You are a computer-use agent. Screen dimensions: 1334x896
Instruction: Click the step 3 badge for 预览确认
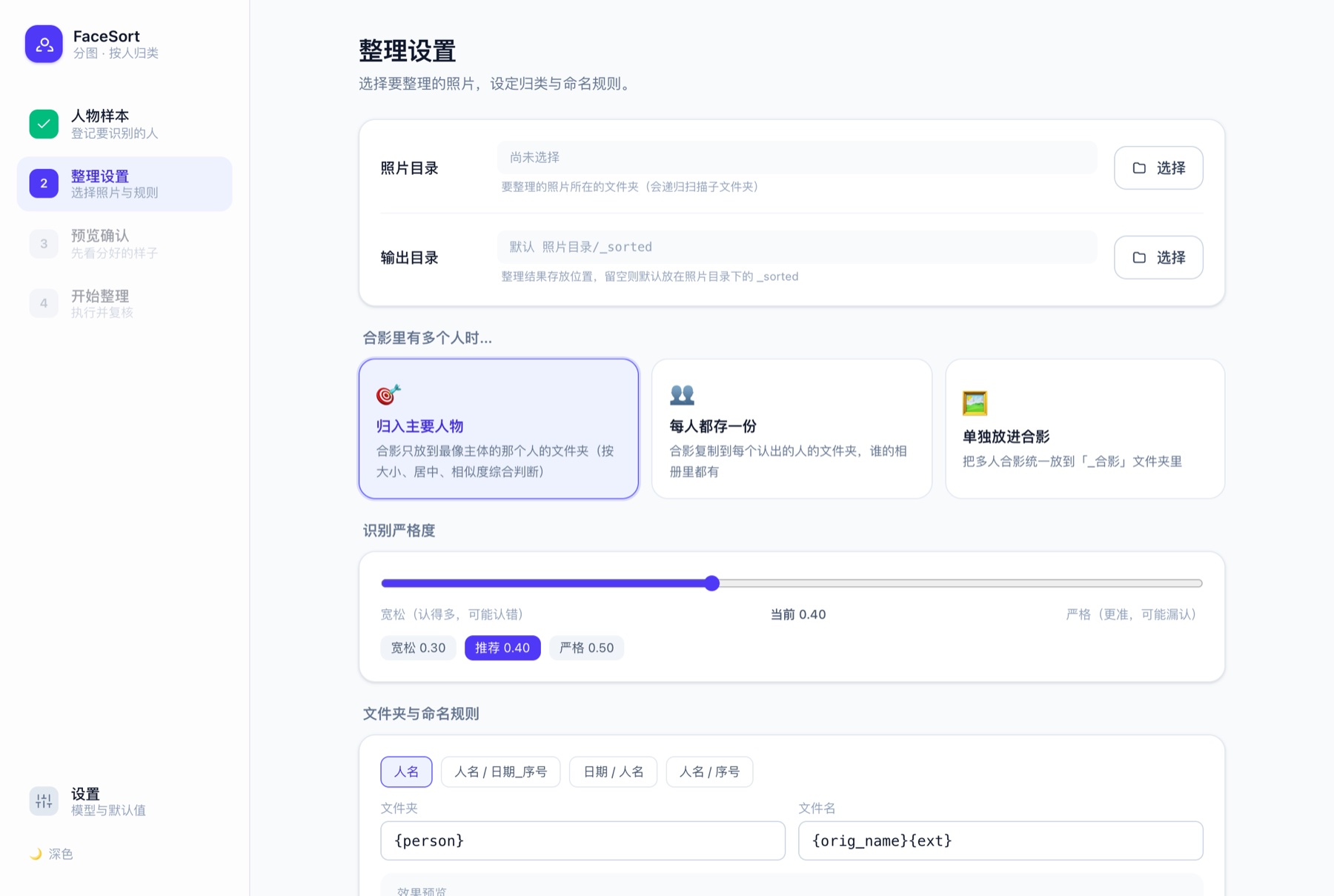click(44, 244)
